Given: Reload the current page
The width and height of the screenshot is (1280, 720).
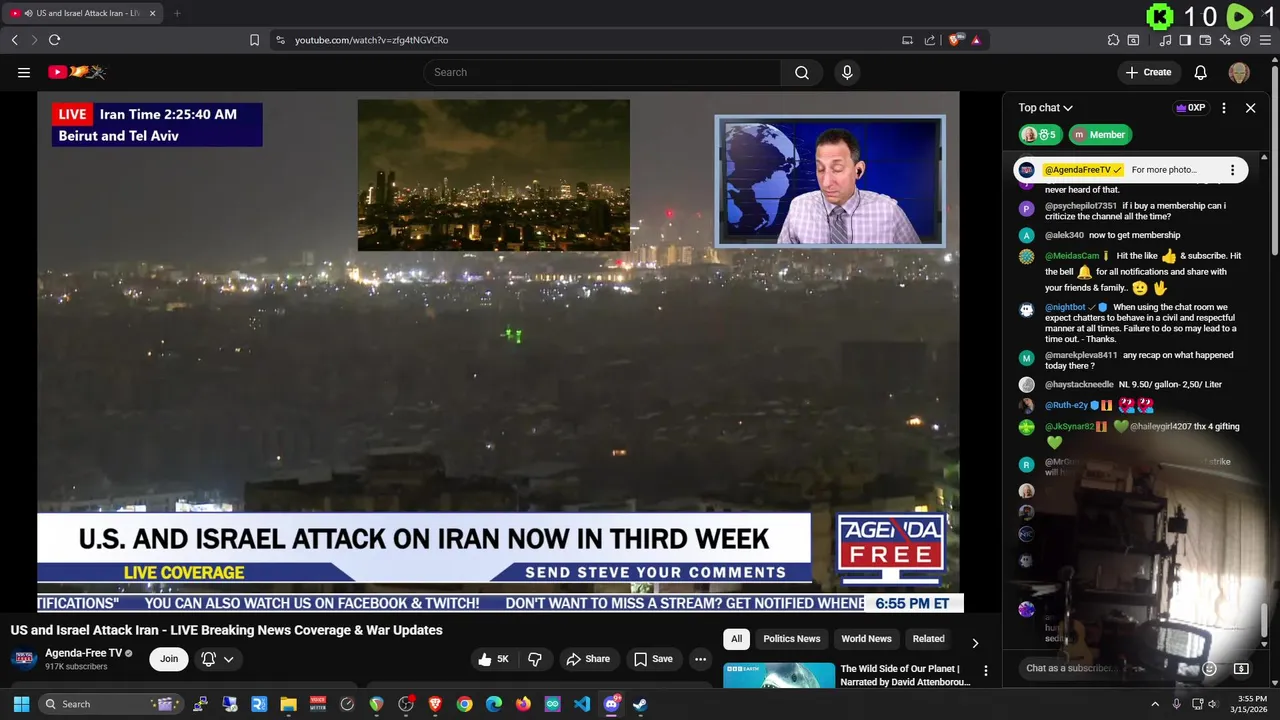Looking at the screenshot, I should click(54, 40).
